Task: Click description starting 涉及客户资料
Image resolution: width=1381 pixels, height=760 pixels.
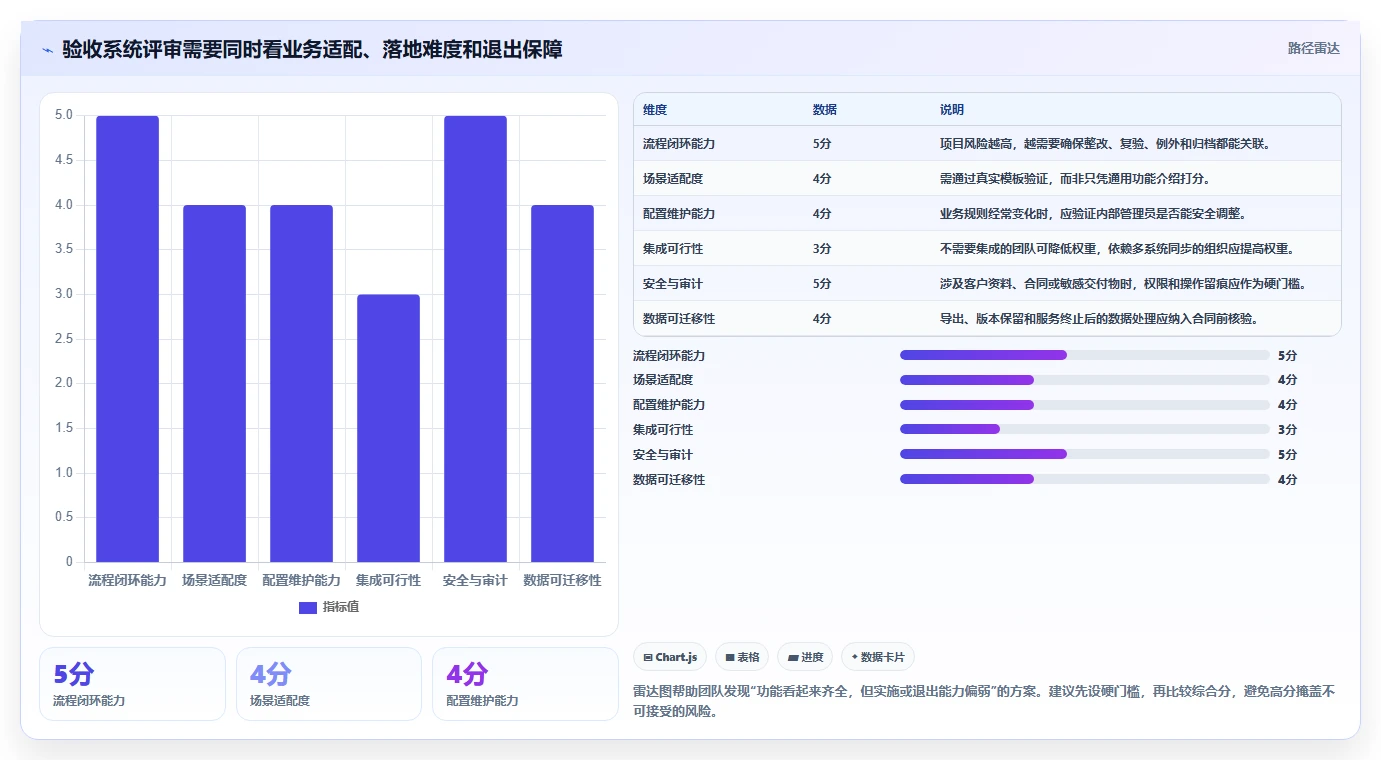Action: click(1123, 284)
